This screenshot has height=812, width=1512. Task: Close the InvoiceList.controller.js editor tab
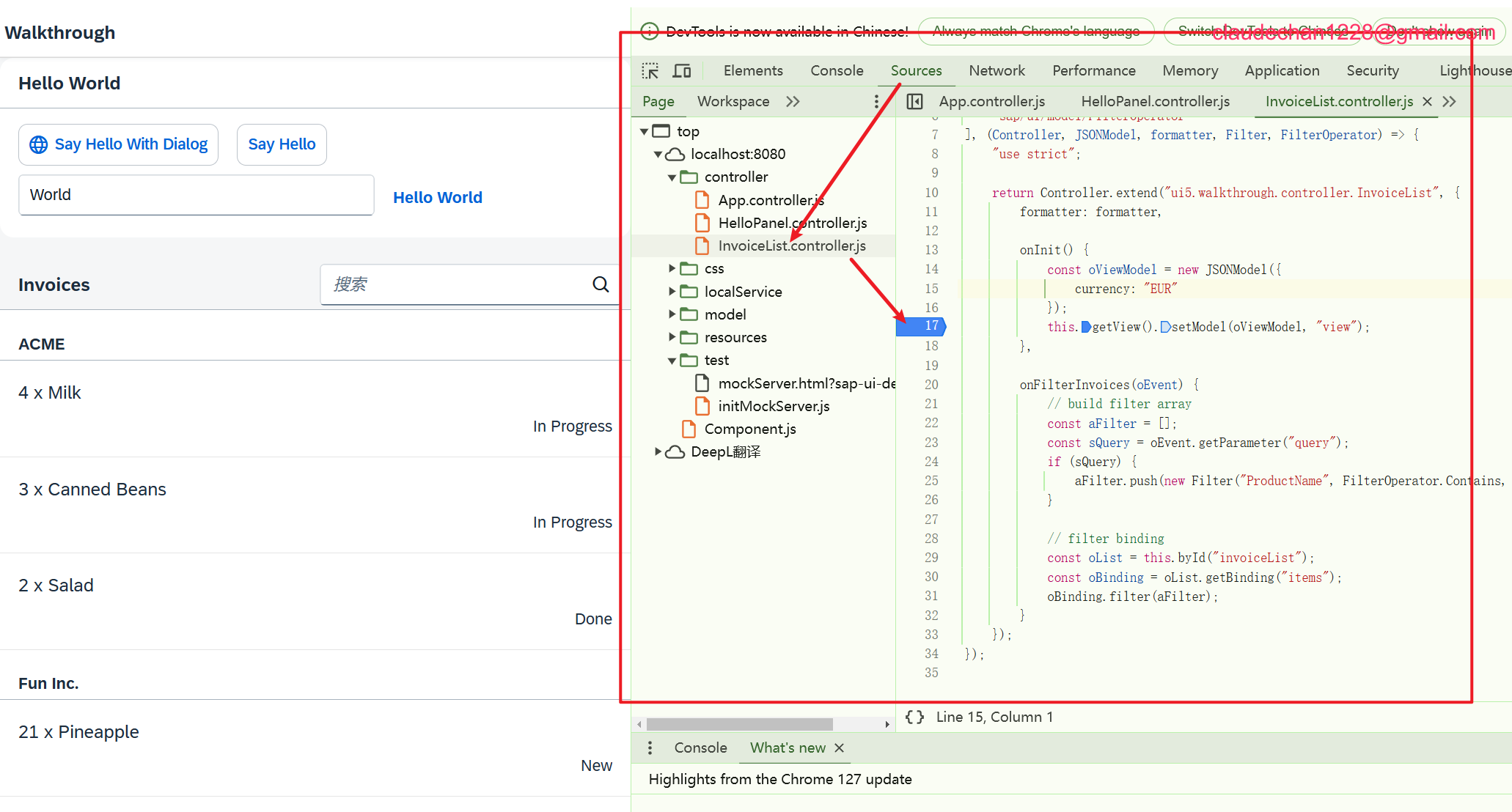click(1427, 102)
